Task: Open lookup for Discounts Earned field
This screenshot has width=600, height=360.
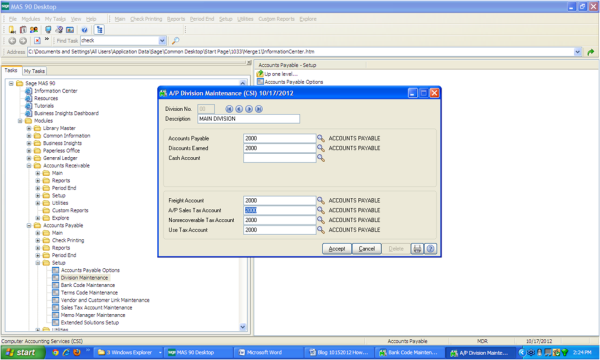Action: click(321, 148)
